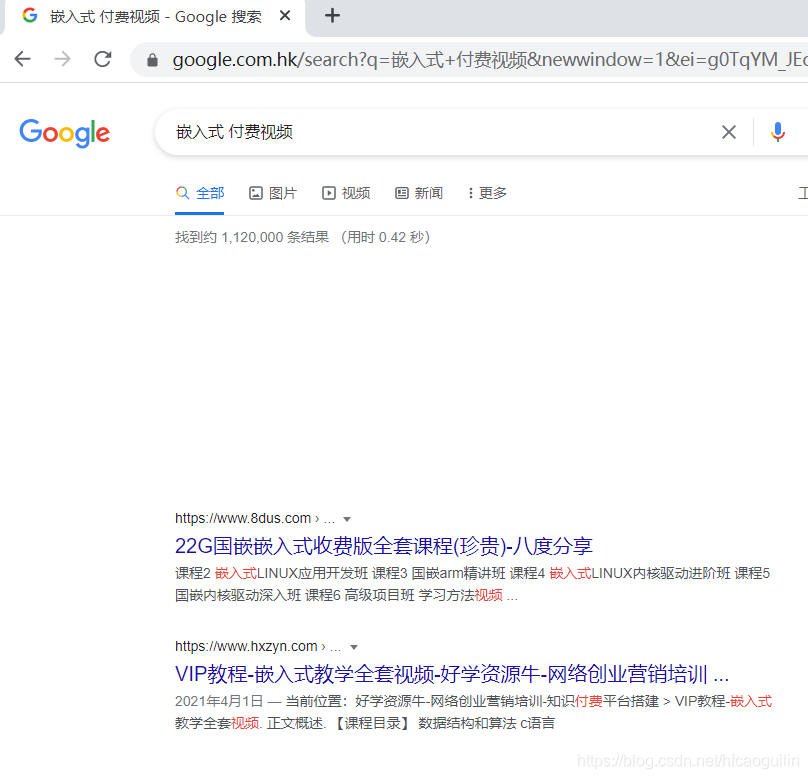
Task: Open the breadcrumb arrow for www.8dus.com
Action: point(346,518)
